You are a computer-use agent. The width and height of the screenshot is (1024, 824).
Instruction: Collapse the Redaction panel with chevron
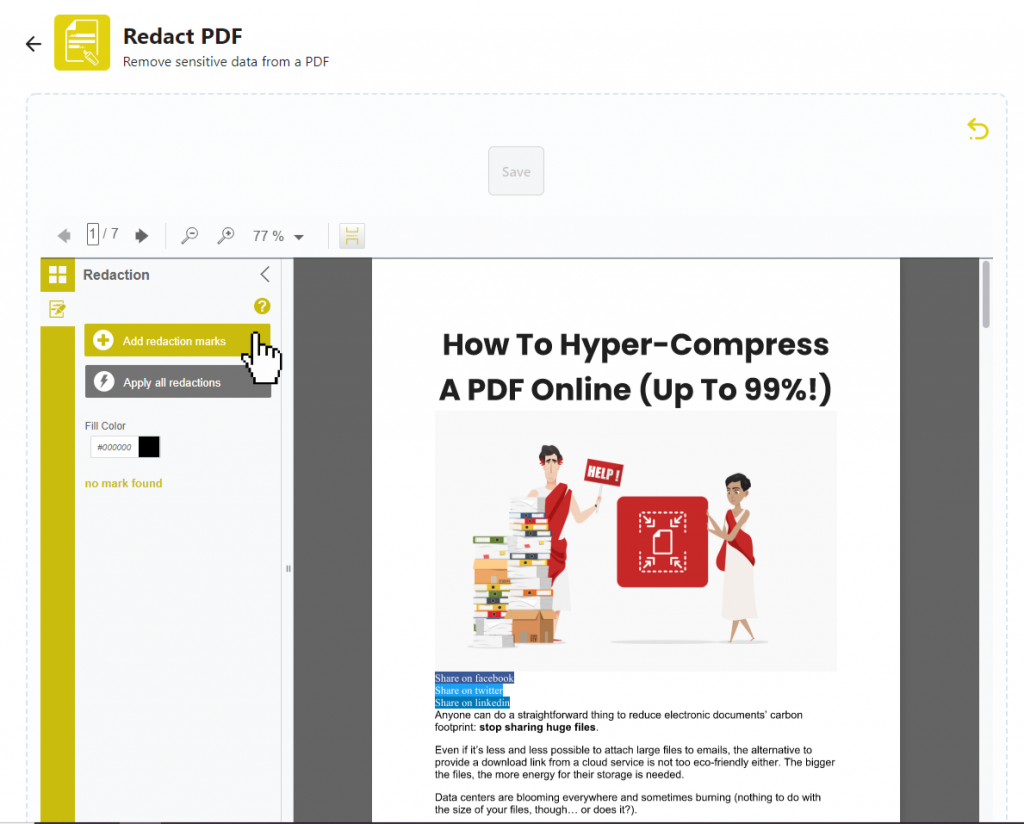point(264,274)
